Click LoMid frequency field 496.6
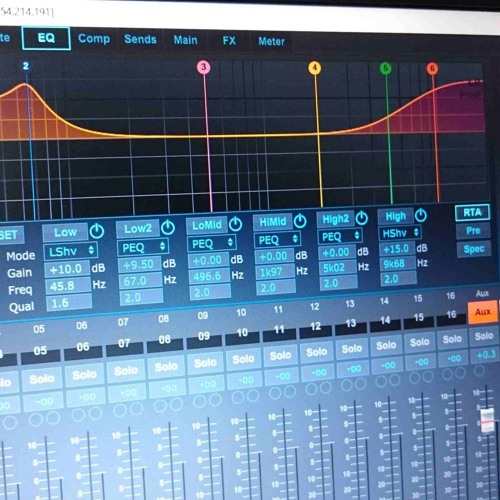Screen dimensions: 500x500 tap(209, 276)
